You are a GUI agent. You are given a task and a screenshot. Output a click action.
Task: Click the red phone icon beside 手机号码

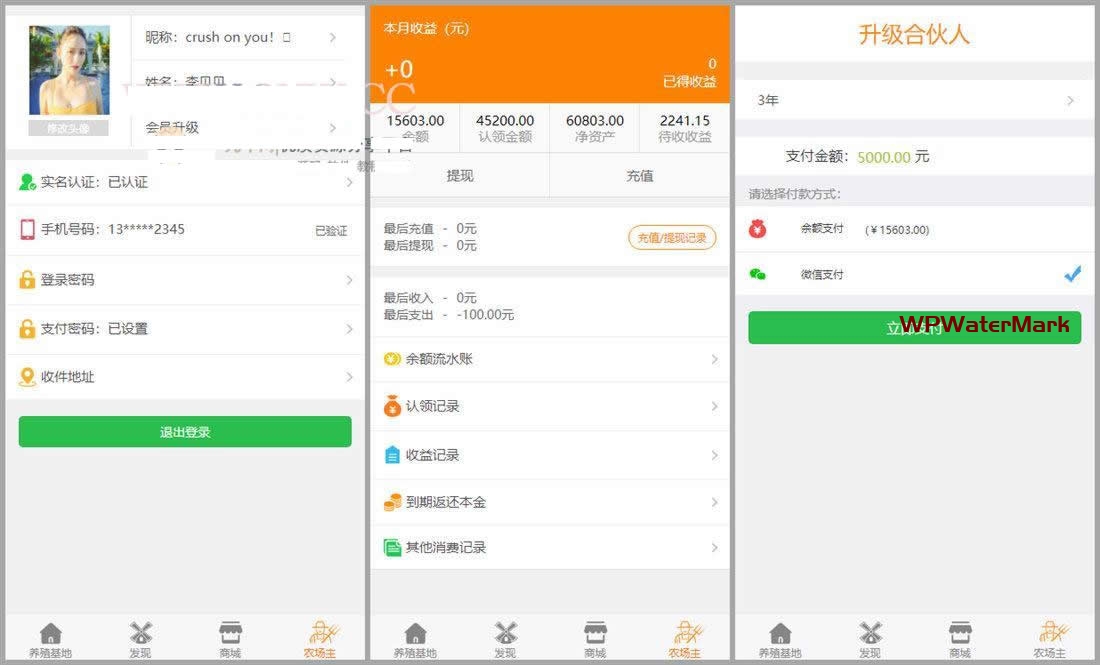point(27,229)
